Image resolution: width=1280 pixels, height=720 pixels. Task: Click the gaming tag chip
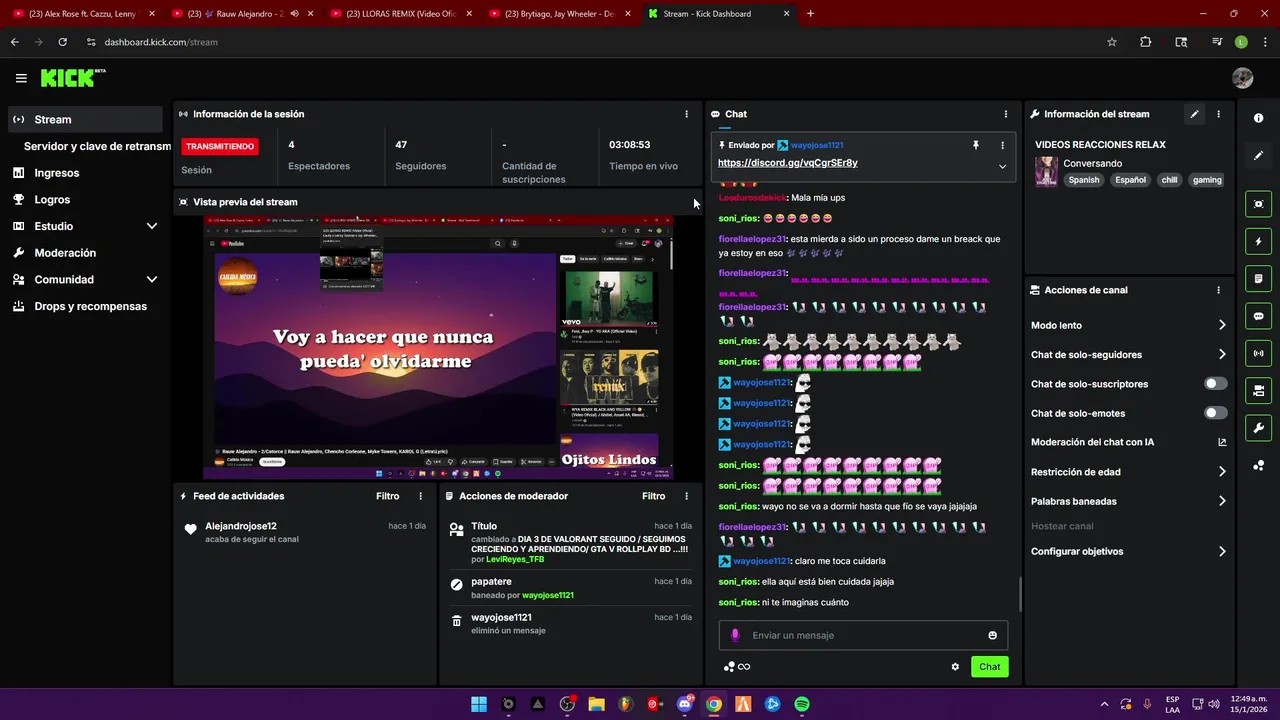click(x=1207, y=180)
